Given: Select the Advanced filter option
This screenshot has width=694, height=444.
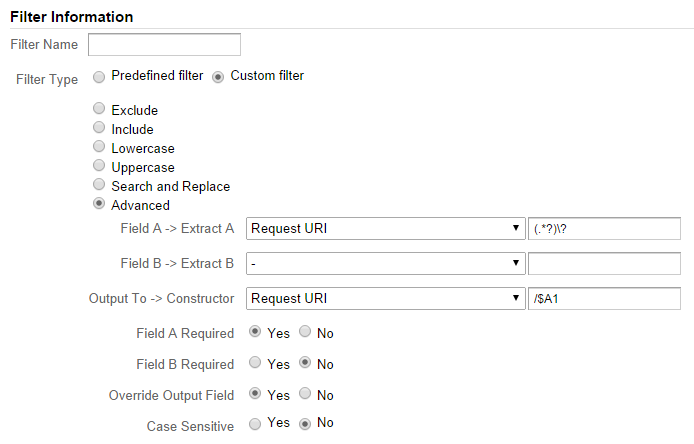Looking at the screenshot, I should (x=99, y=205).
